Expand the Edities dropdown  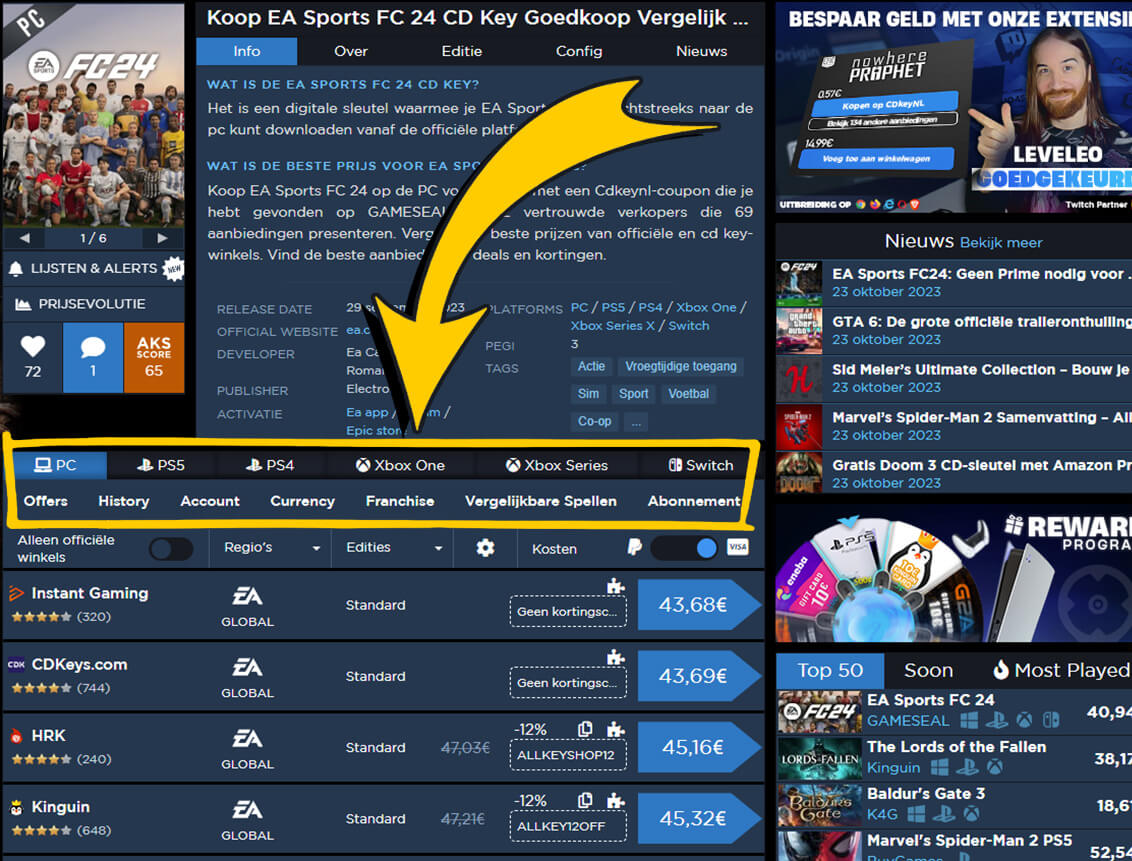(393, 548)
